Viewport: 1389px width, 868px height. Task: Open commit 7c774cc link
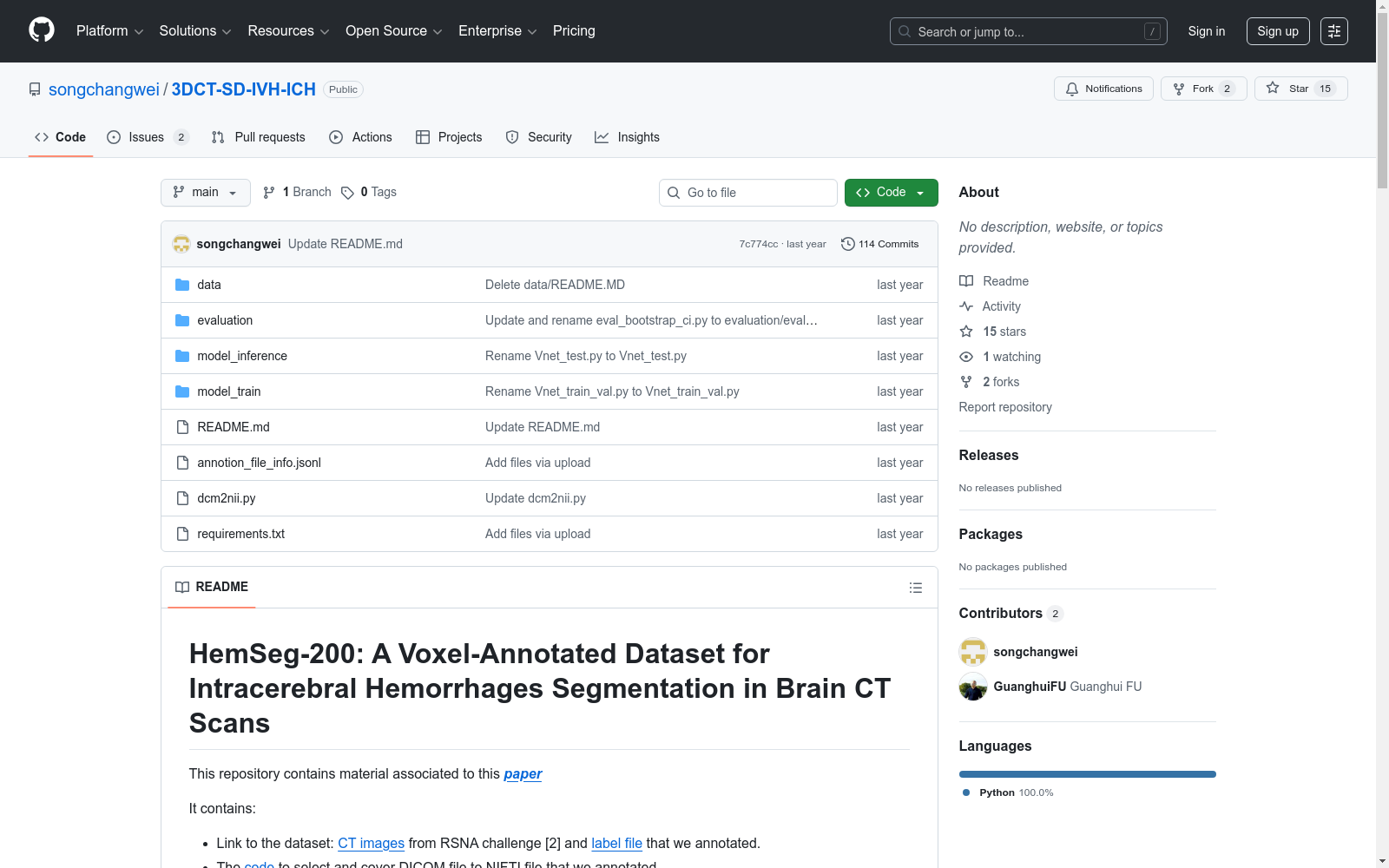click(x=759, y=244)
